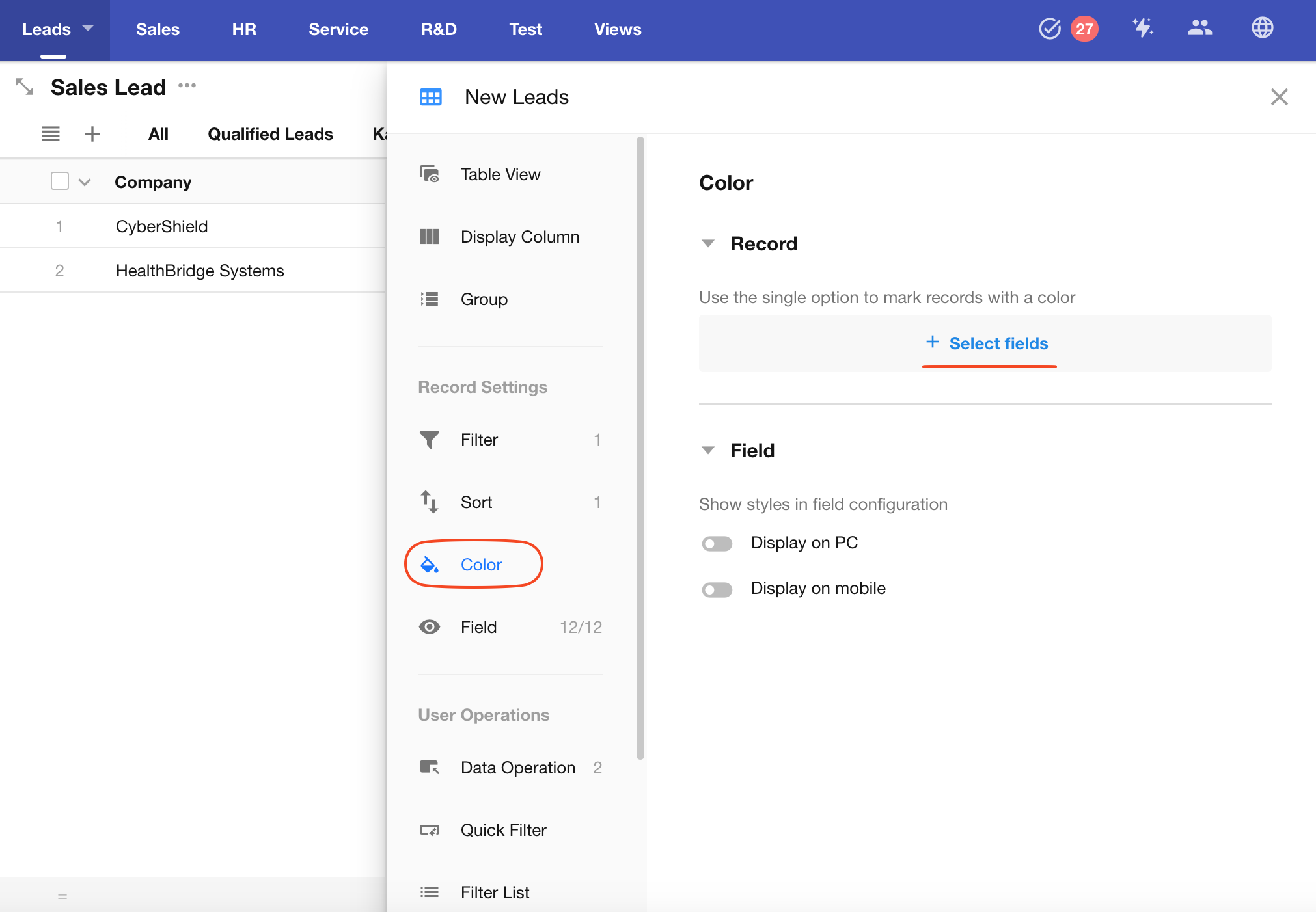The height and width of the screenshot is (912, 1316).
Task: Open the Filter settings item
Action: (479, 440)
